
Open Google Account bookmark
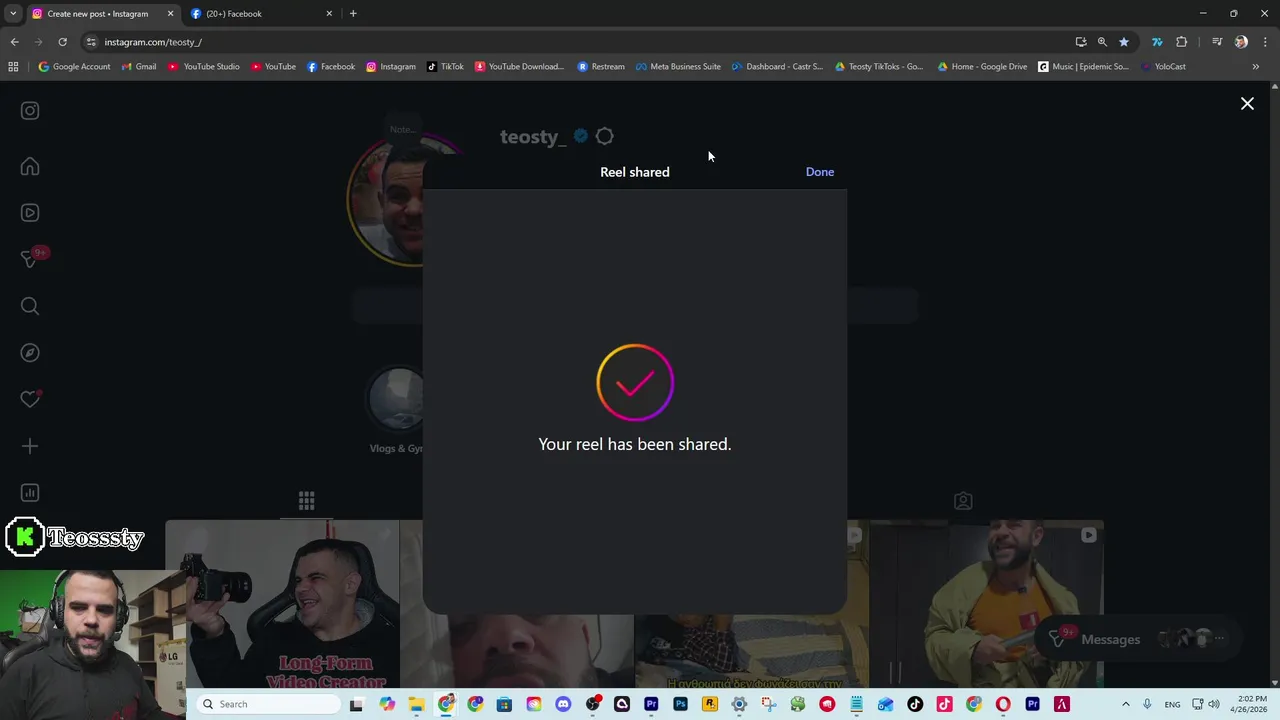(74, 67)
